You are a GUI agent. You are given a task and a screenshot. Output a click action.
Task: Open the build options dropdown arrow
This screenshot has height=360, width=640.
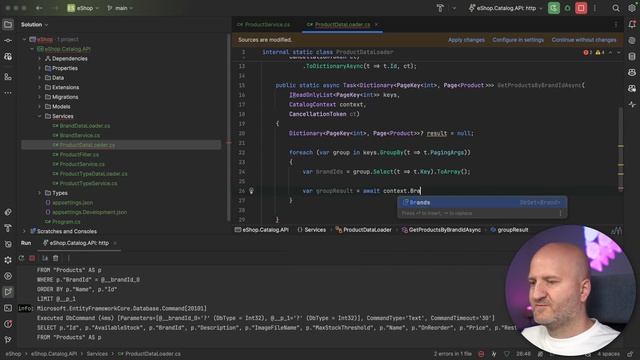click(x=454, y=8)
